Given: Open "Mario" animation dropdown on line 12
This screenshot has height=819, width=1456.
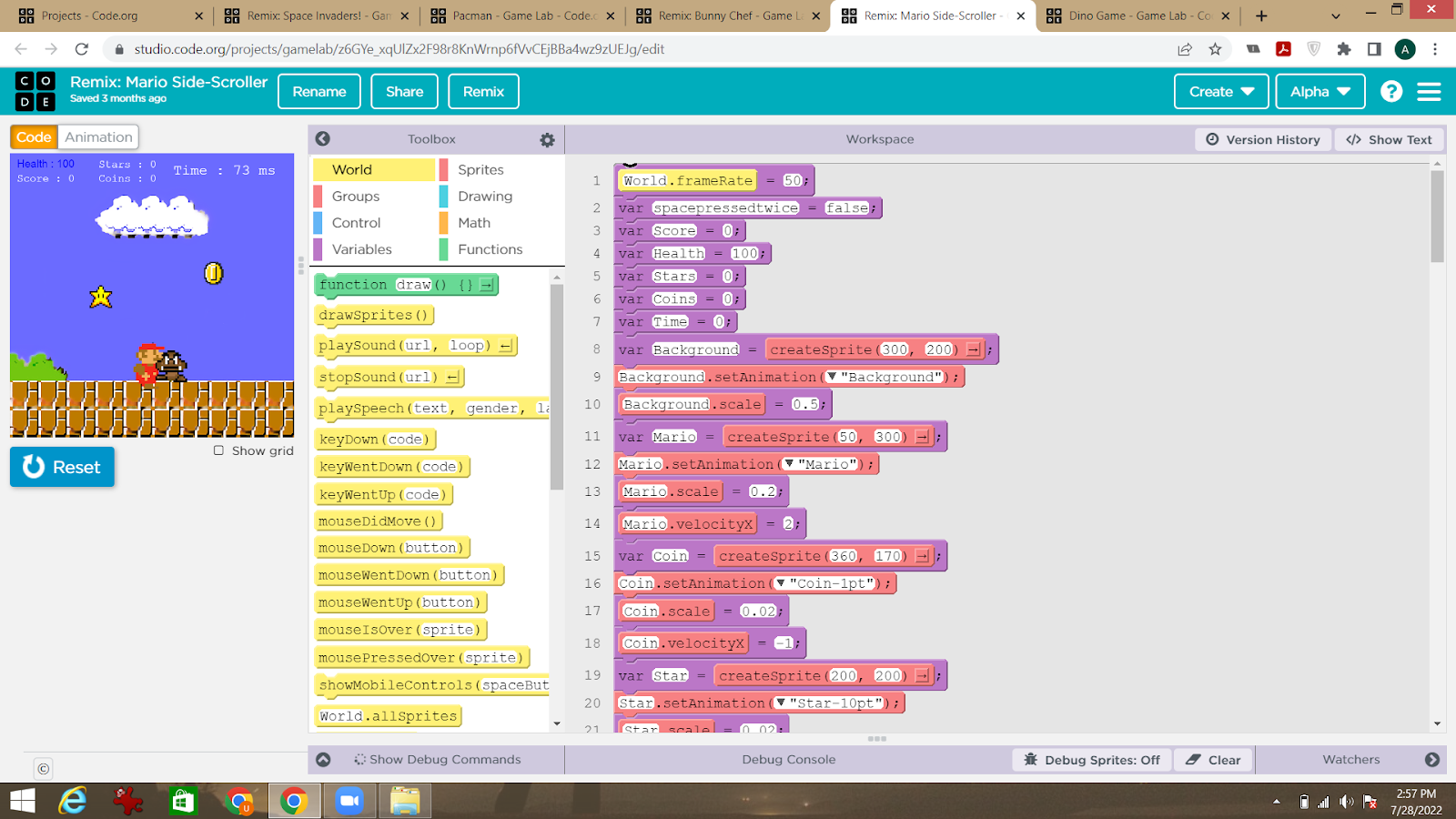Looking at the screenshot, I should point(789,464).
